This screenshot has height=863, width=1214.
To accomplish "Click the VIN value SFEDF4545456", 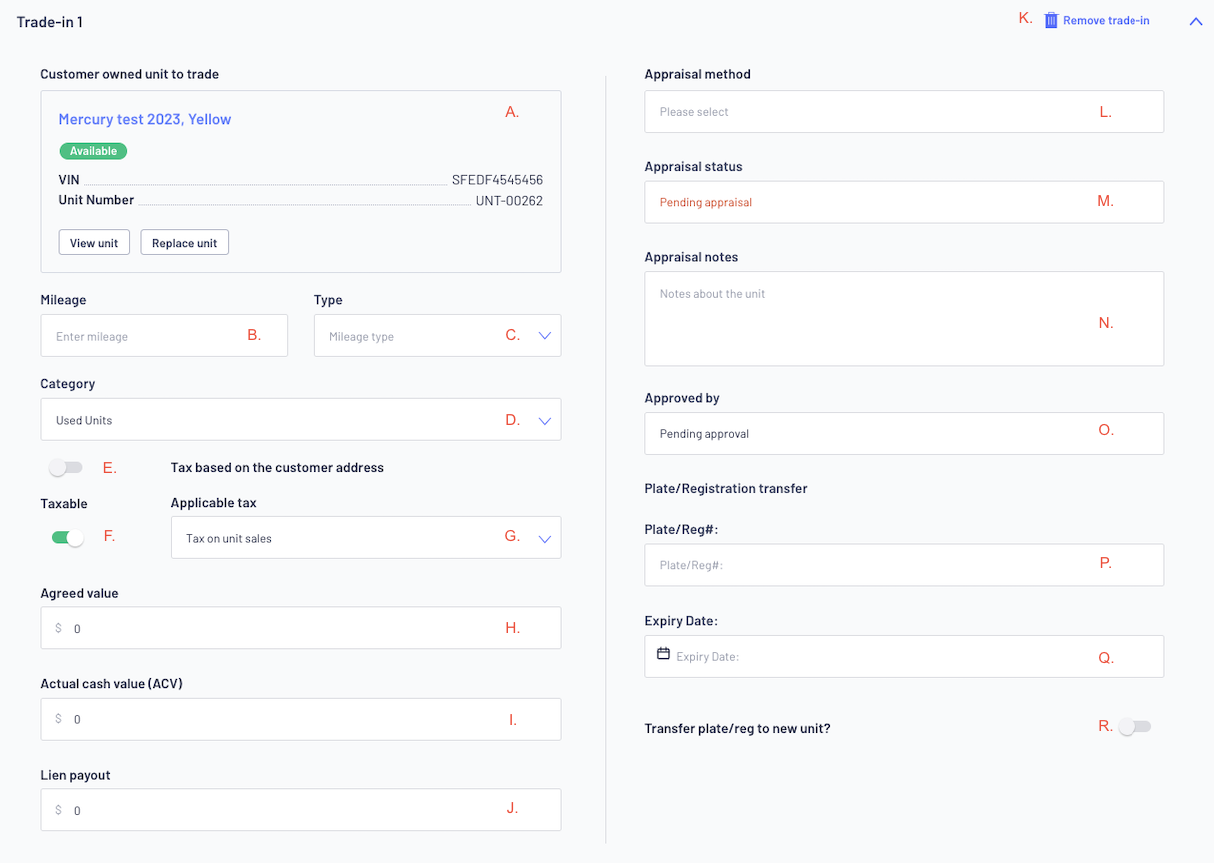I will point(497,180).
